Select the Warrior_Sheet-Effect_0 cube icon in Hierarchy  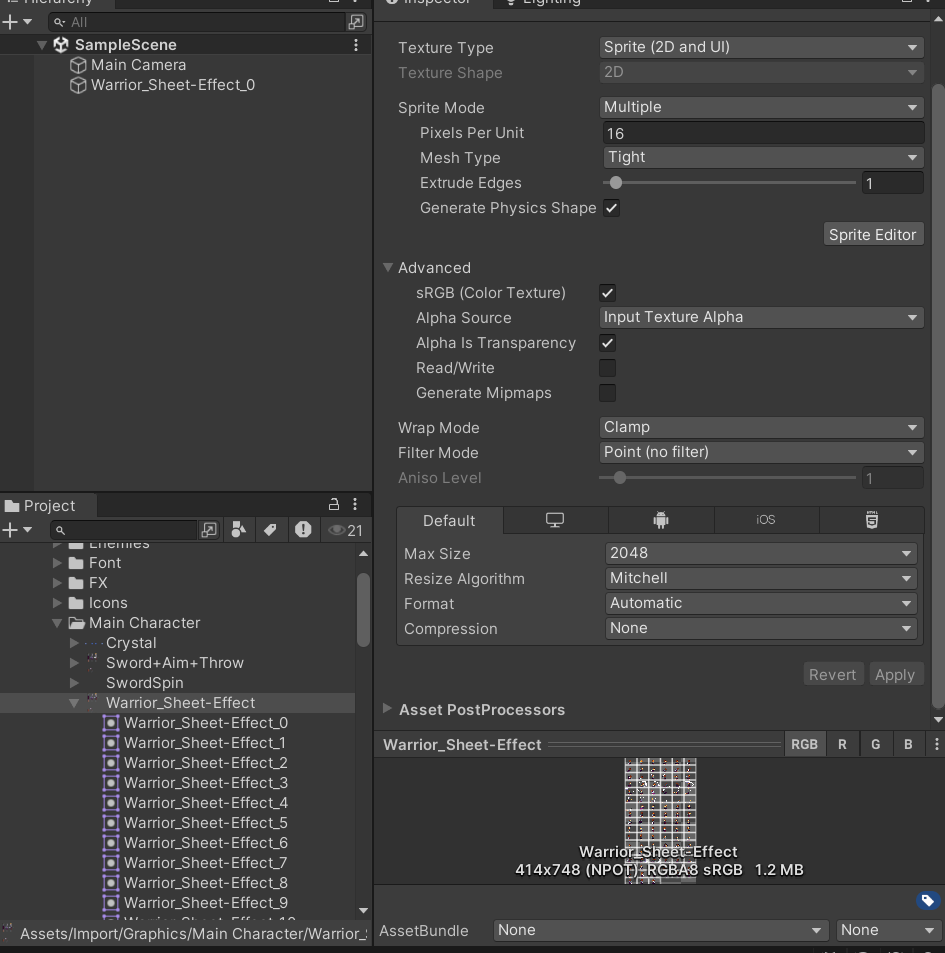[x=78, y=85]
